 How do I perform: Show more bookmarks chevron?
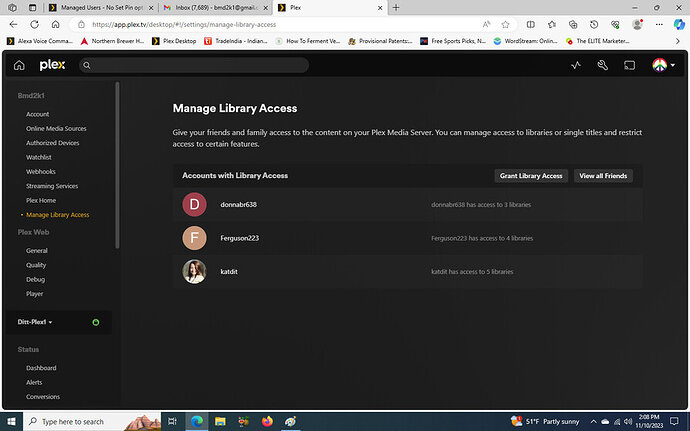[677, 41]
